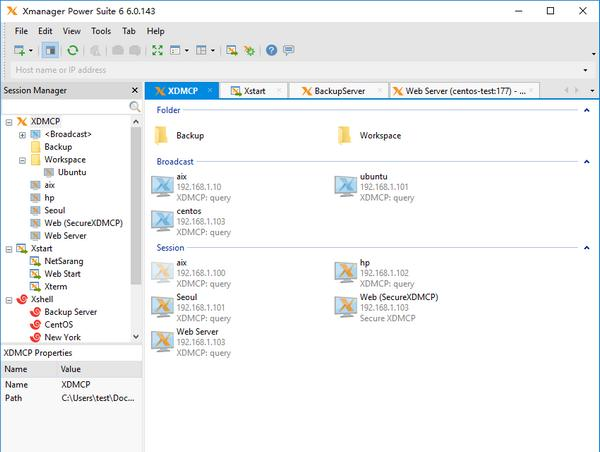
Task: Expand the <Broadcast> tree node
Action: [x=22, y=135]
